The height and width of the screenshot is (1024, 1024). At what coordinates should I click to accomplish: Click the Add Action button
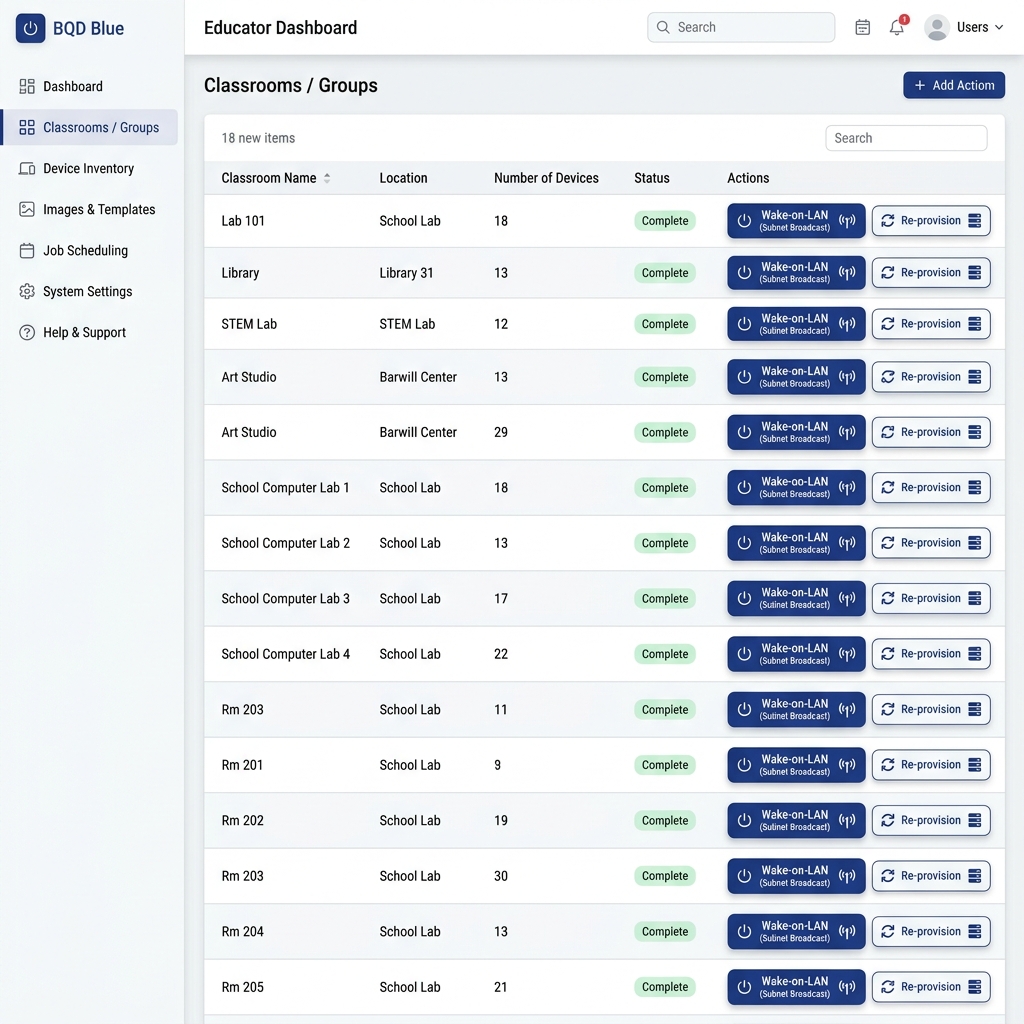coord(953,86)
